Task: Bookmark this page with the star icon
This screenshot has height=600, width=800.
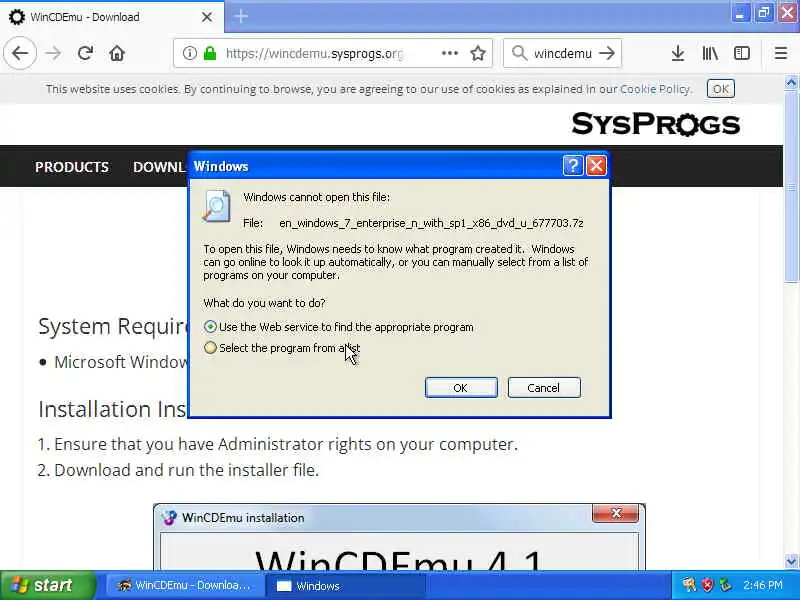Action: (x=478, y=53)
